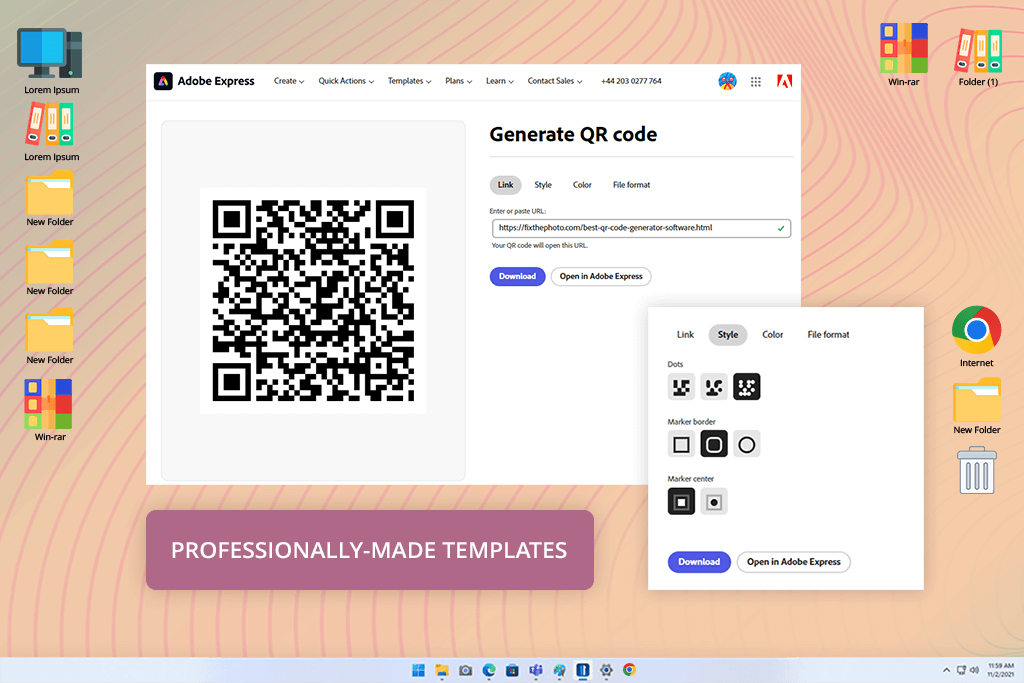Click Download in the style popup panel

(699, 562)
